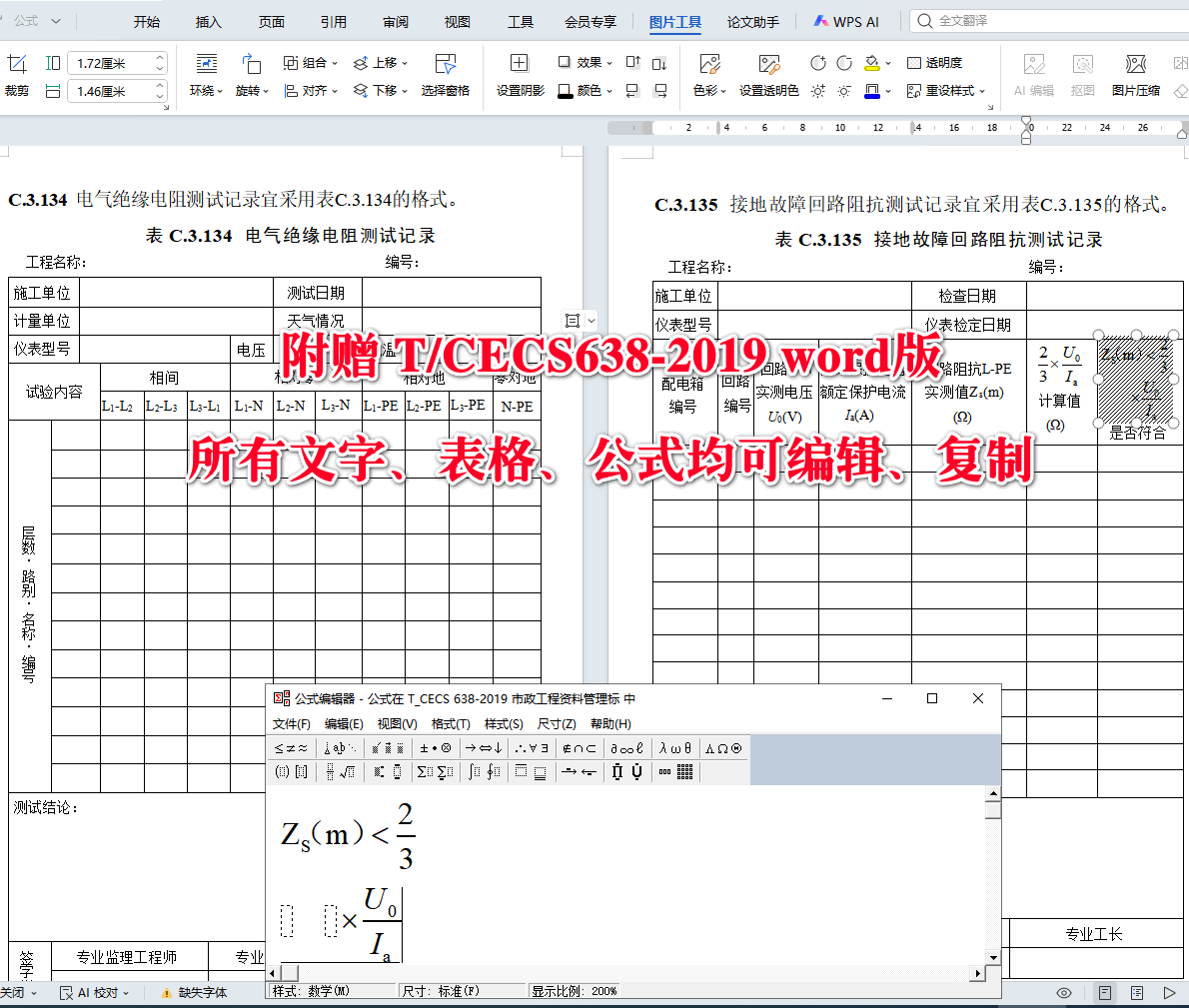Click the AI Edit (AI 编辑) button

pyautogui.click(x=1034, y=75)
